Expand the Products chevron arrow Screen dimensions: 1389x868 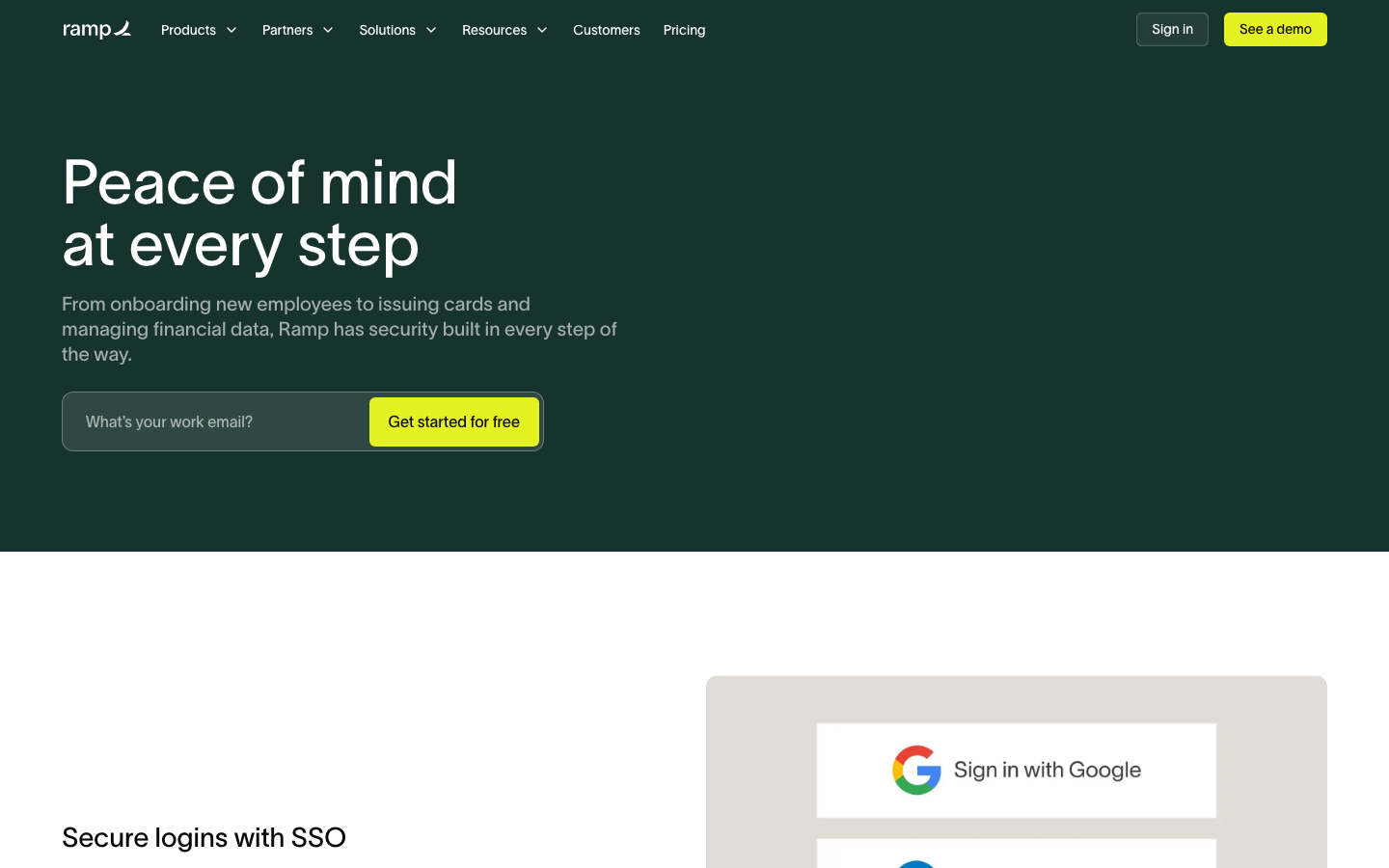231,30
